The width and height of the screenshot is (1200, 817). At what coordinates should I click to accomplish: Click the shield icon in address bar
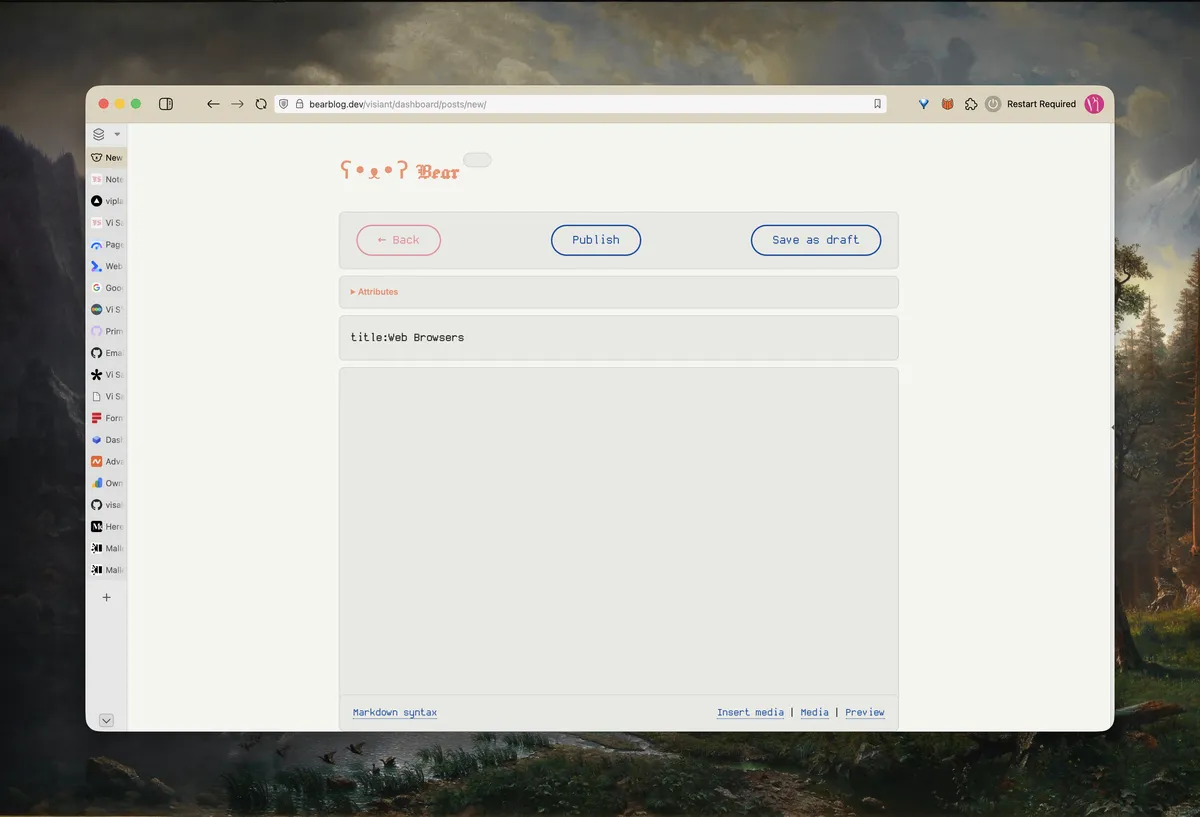[284, 104]
